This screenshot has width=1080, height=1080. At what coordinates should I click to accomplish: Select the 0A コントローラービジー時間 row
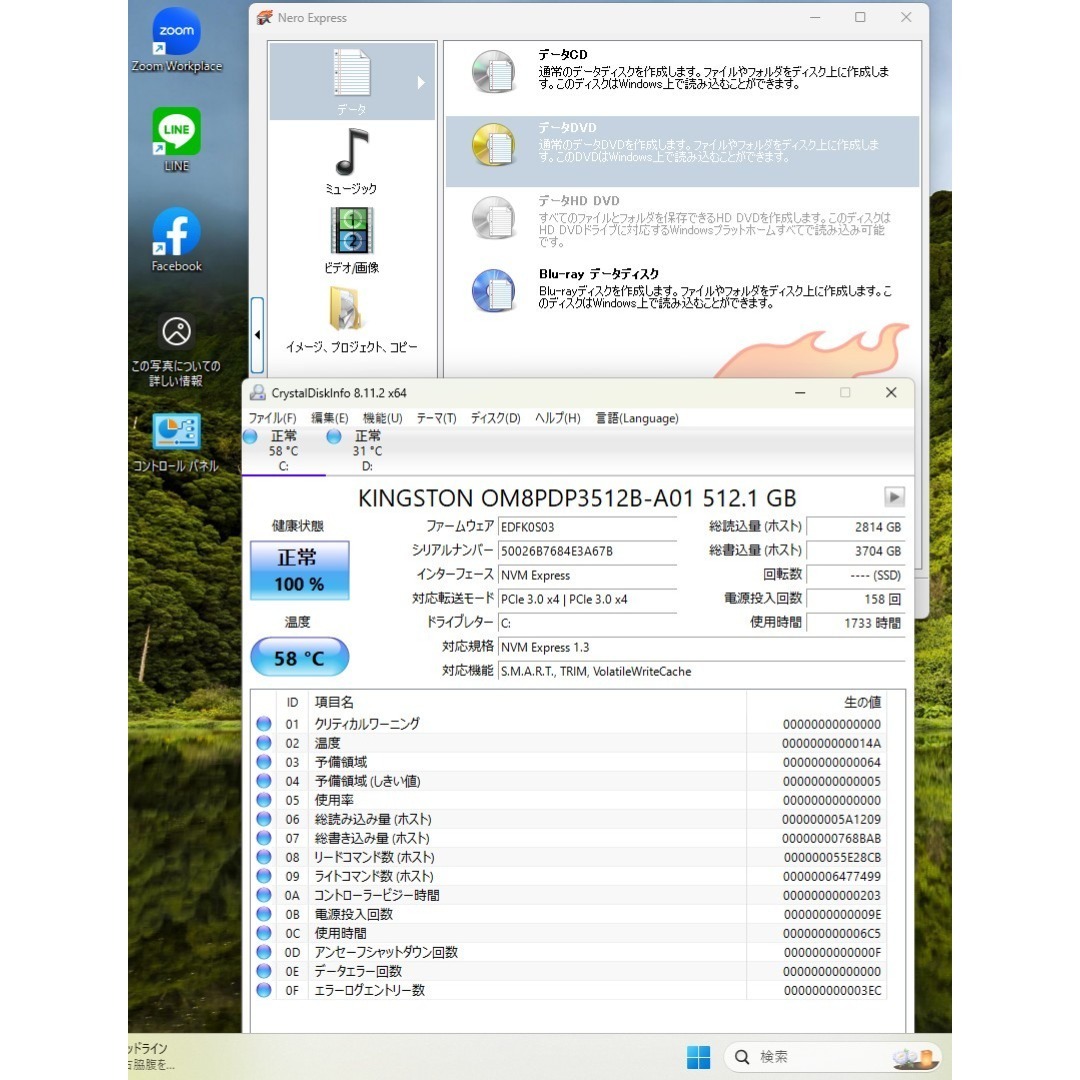(569, 895)
